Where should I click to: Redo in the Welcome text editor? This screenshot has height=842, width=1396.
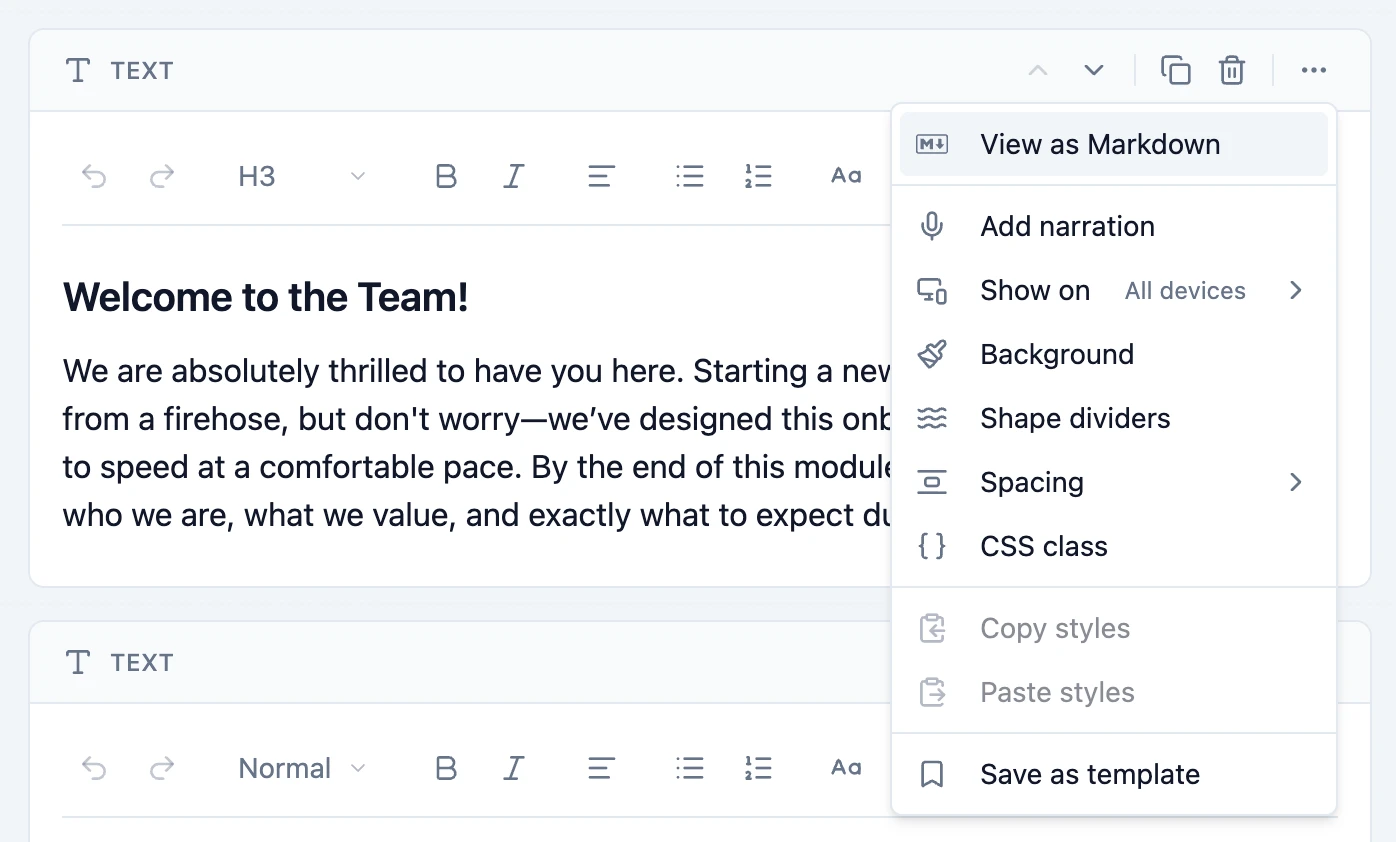(x=162, y=177)
